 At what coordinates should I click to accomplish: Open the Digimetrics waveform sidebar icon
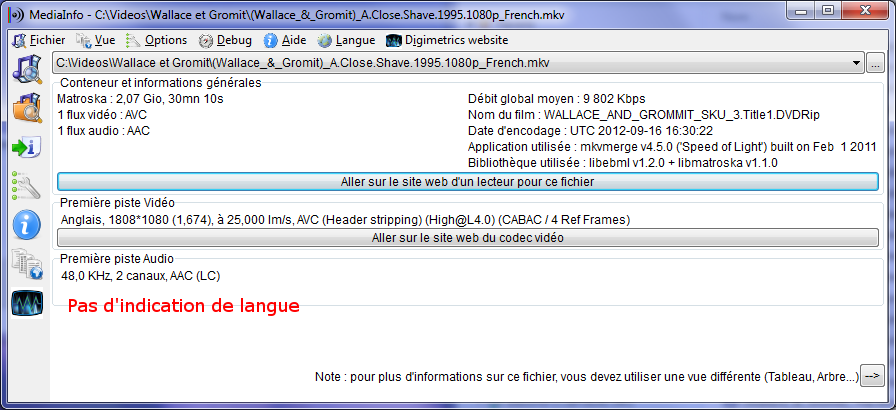(27, 303)
